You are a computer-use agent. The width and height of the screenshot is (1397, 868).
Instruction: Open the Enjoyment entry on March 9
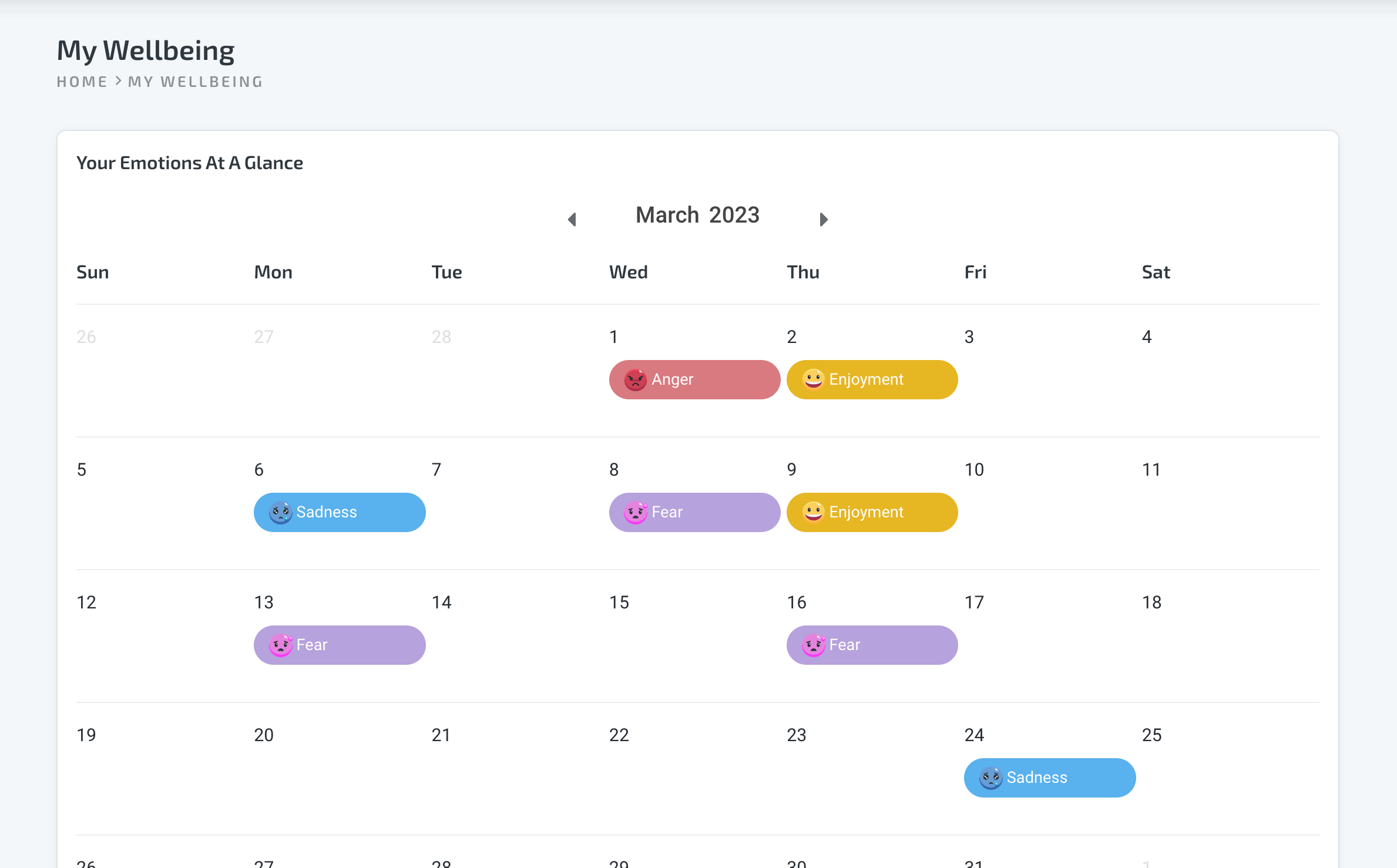pyautogui.click(x=872, y=512)
